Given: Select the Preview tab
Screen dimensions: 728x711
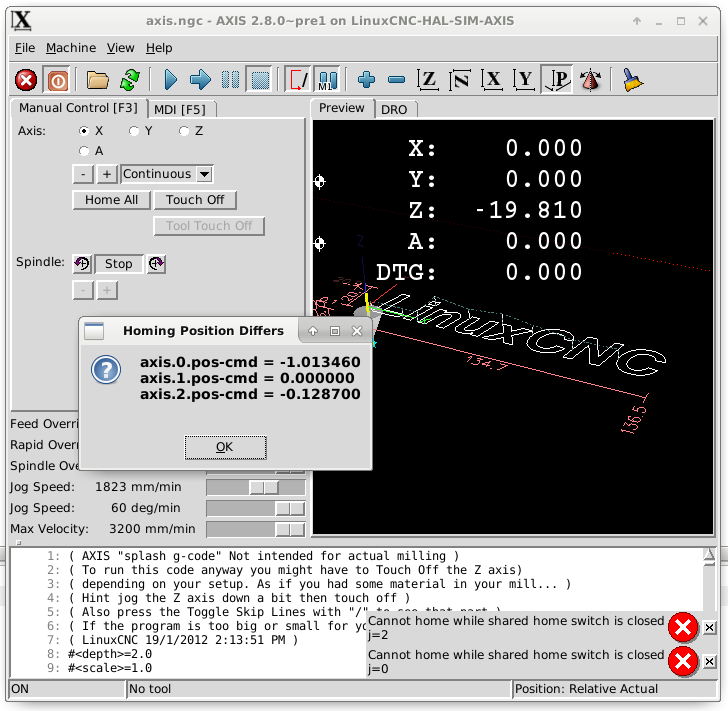Looking at the screenshot, I should tap(342, 108).
